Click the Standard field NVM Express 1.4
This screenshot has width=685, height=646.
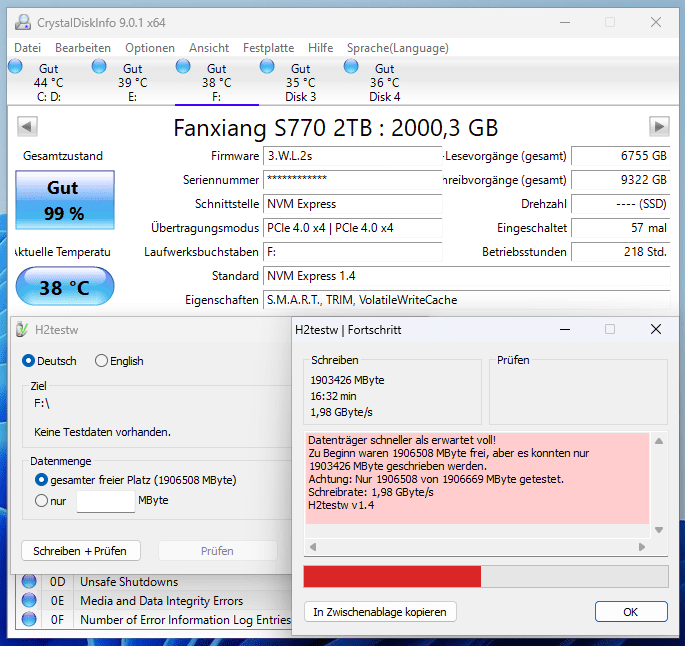pos(467,276)
